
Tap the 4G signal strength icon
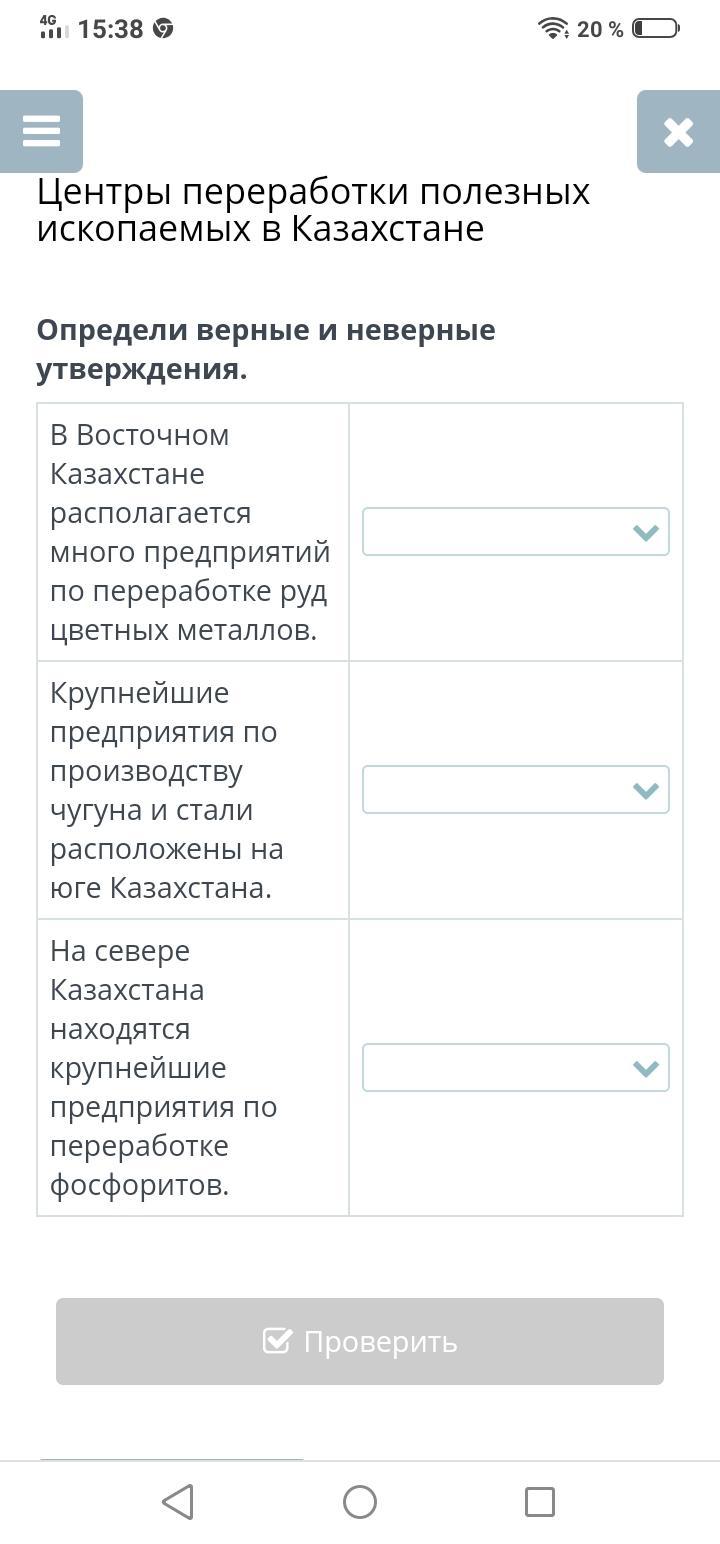point(54,27)
